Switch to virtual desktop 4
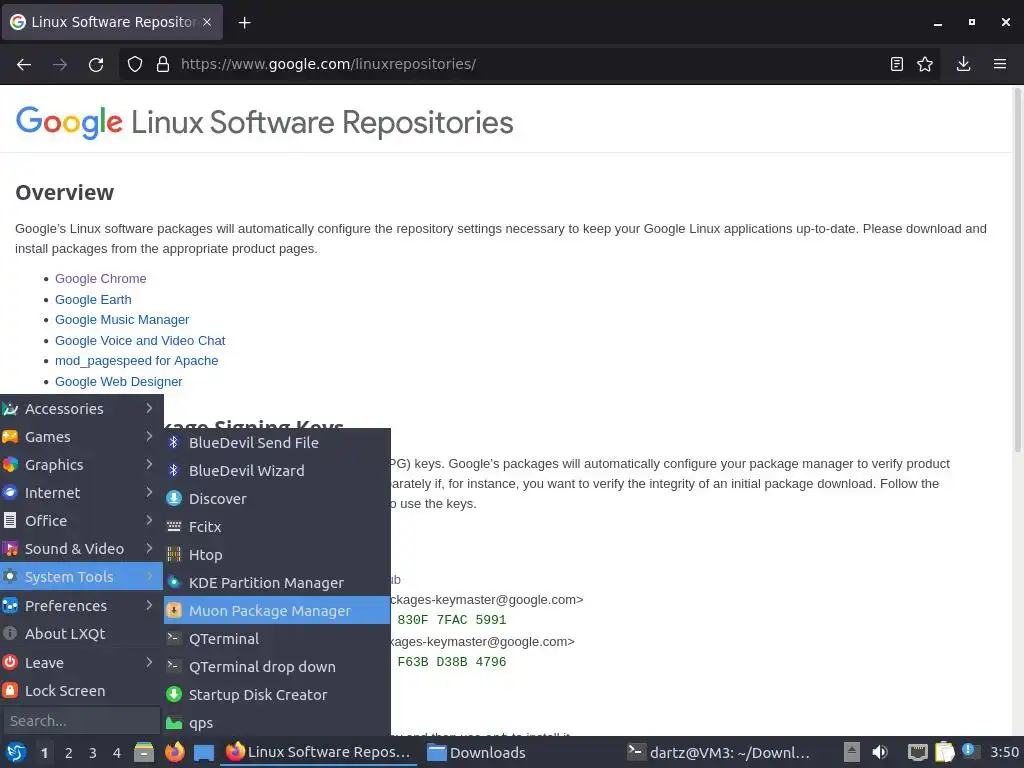Image resolution: width=1024 pixels, height=768 pixels. 117,753
